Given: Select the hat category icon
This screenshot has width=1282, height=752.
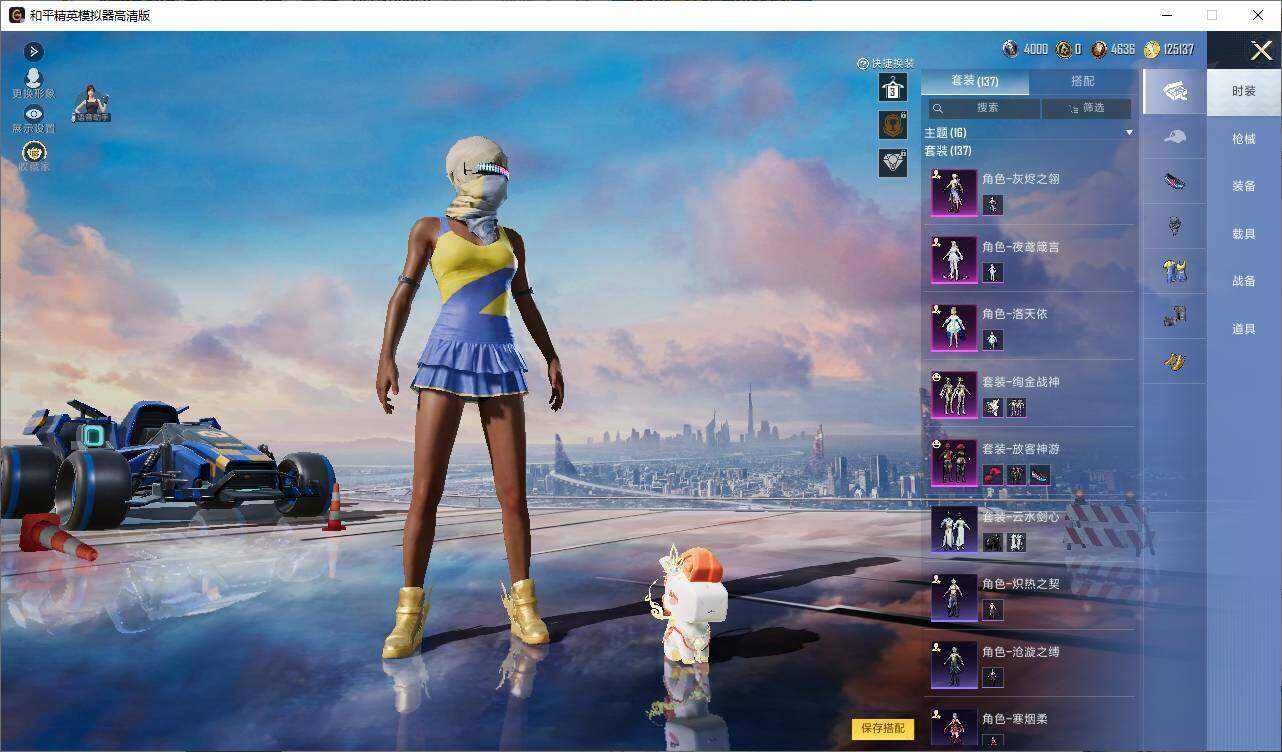Looking at the screenshot, I should (x=1175, y=137).
